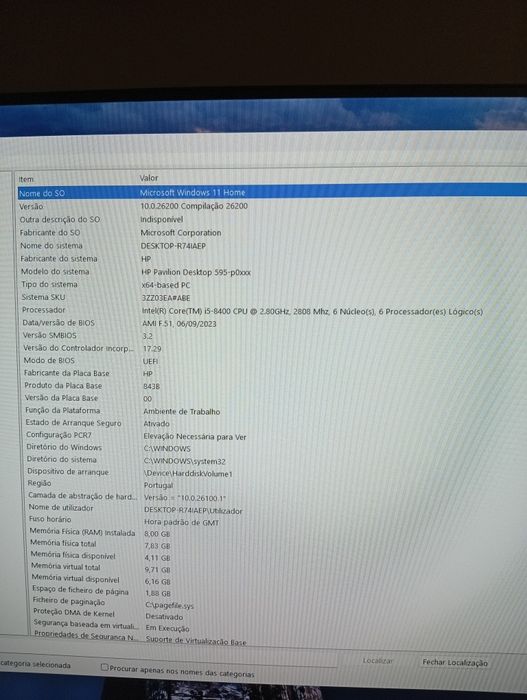The height and width of the screenshot is (700, 527).
Task: Click the value '3ZZ03EA#ABE'
Action: 166,298
